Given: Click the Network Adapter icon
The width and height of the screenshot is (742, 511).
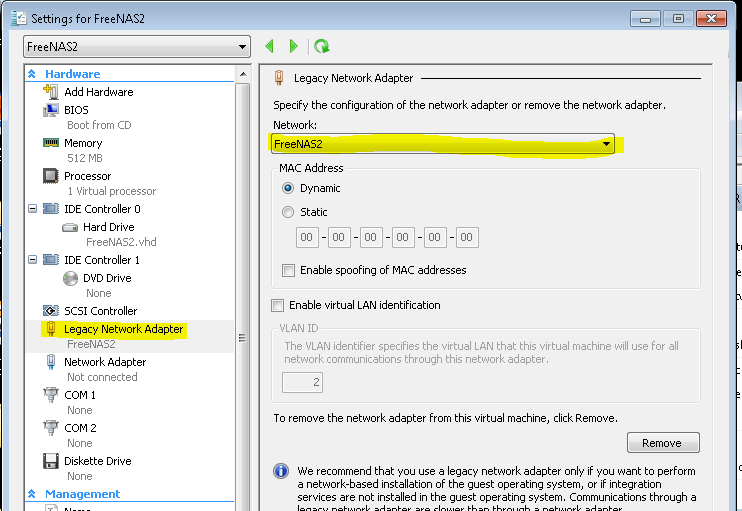Looking at the screenshot, I should click(51, 362).
